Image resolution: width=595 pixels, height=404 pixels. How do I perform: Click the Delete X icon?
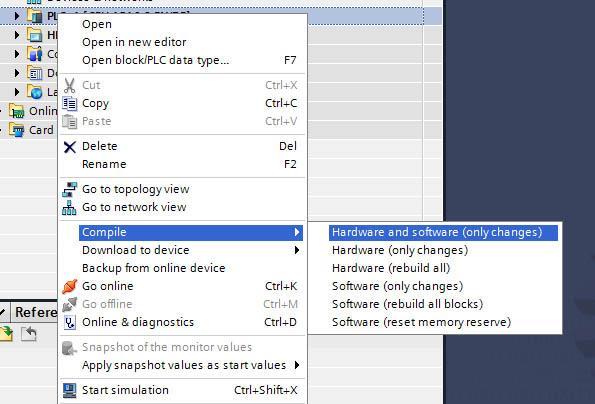[69, 147]
